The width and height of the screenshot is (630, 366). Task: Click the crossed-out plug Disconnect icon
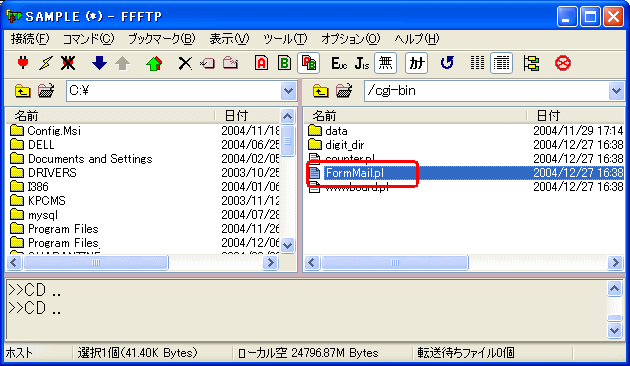(x=68, y=63)
